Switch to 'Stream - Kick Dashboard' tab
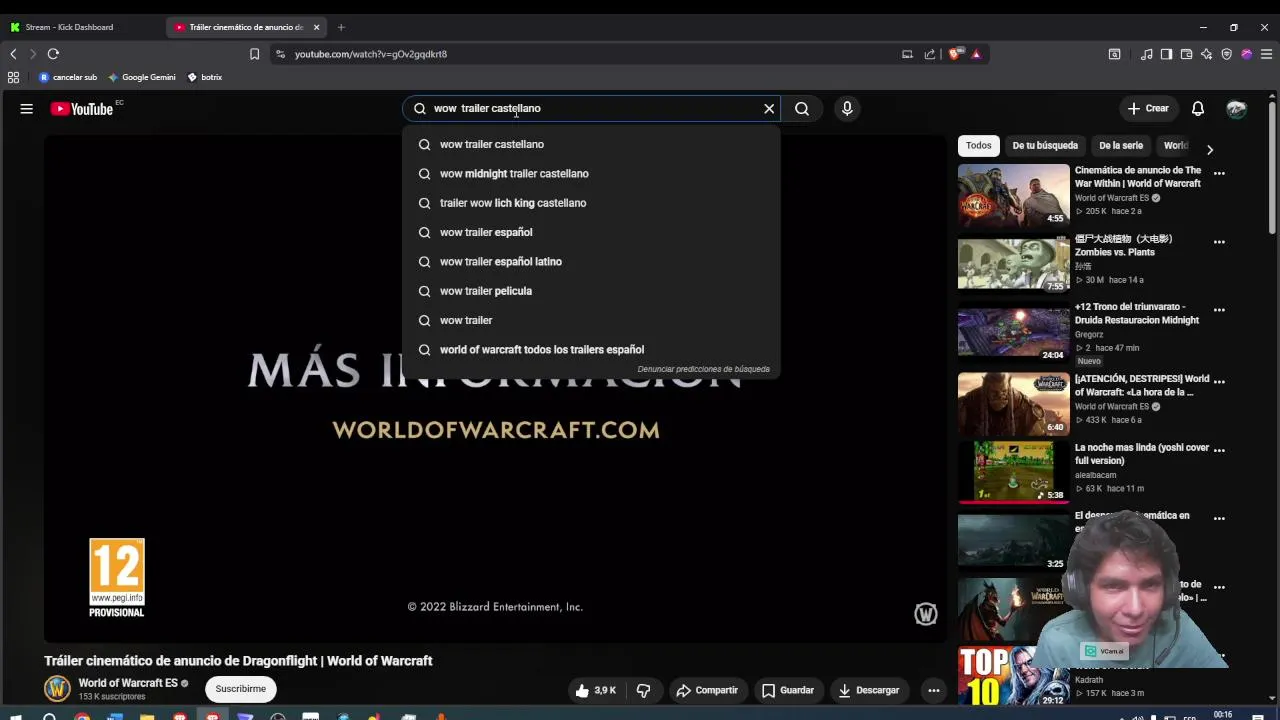 pyautogui.click(x=81, y=27)
